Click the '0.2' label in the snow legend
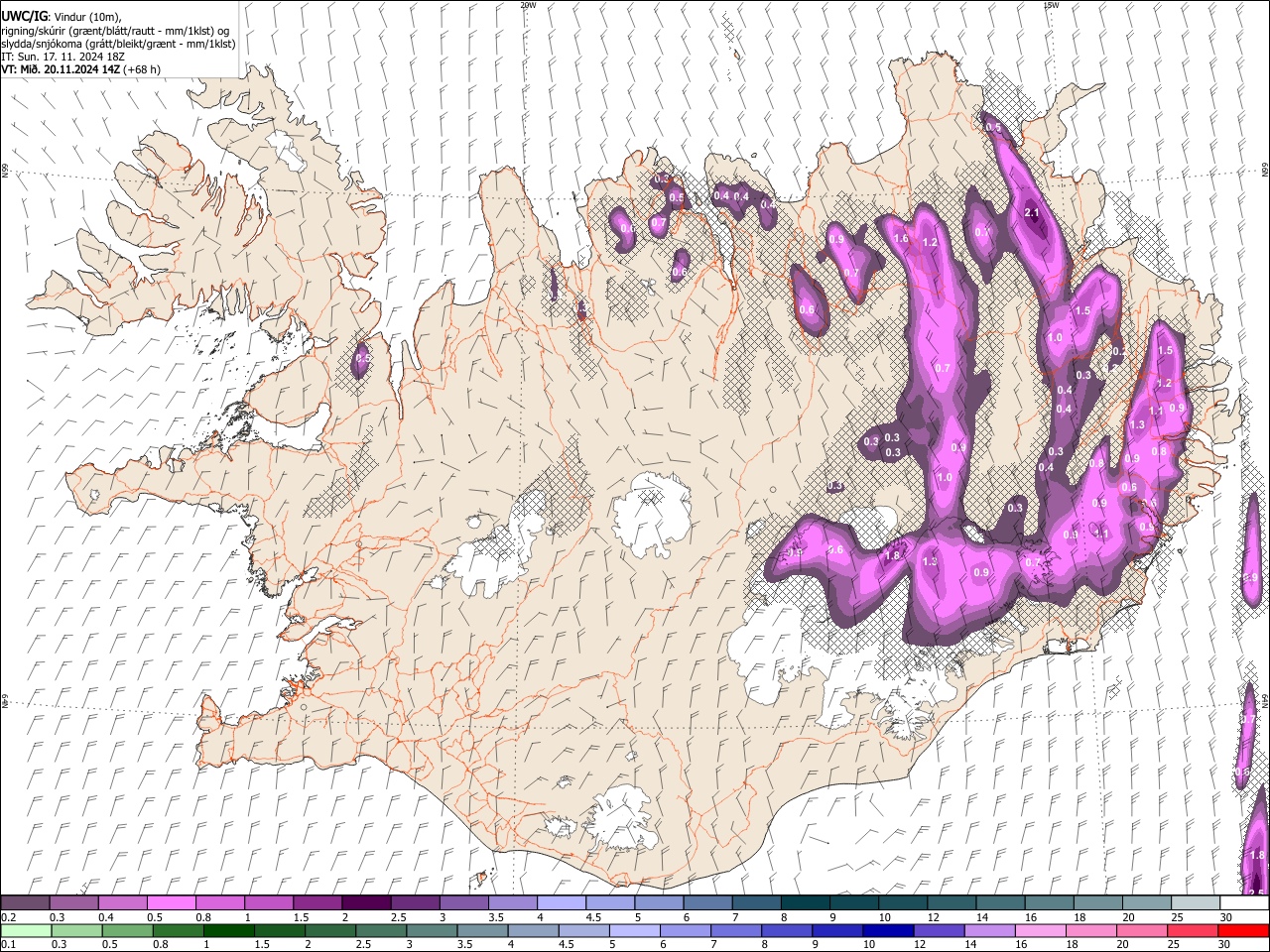1270x952 pixels. (7, 916)
